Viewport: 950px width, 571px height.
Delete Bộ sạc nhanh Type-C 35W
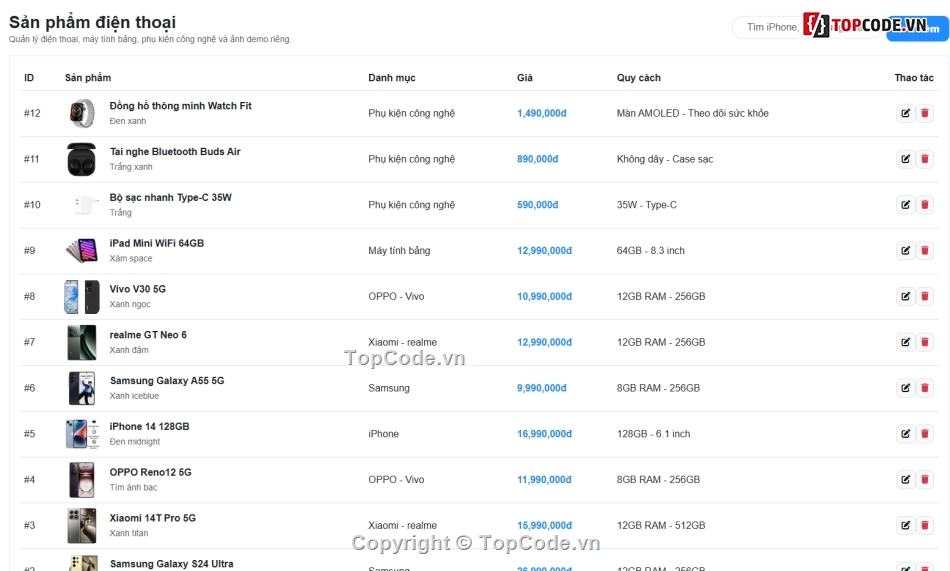pyautogui.click(x=925, y=205)
